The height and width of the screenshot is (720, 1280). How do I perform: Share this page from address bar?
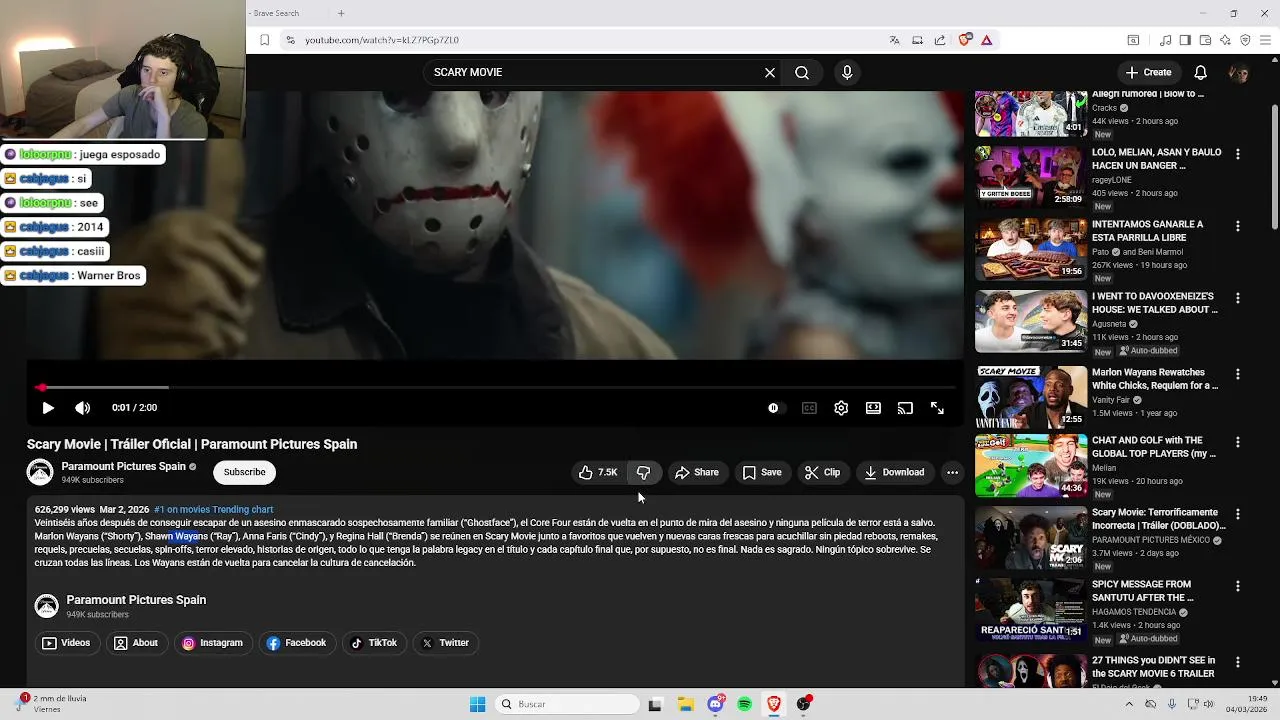[940, 40]
